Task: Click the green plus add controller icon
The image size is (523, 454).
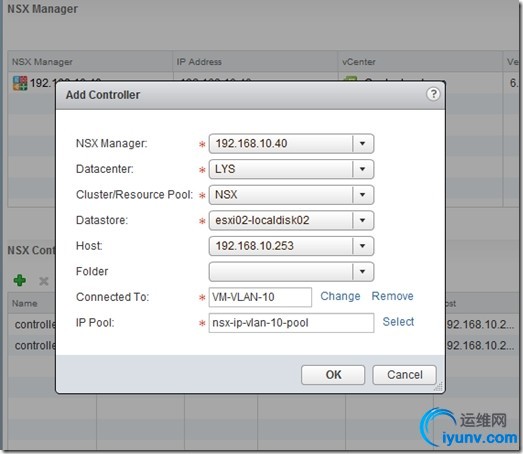Action: tap(20, 281)
